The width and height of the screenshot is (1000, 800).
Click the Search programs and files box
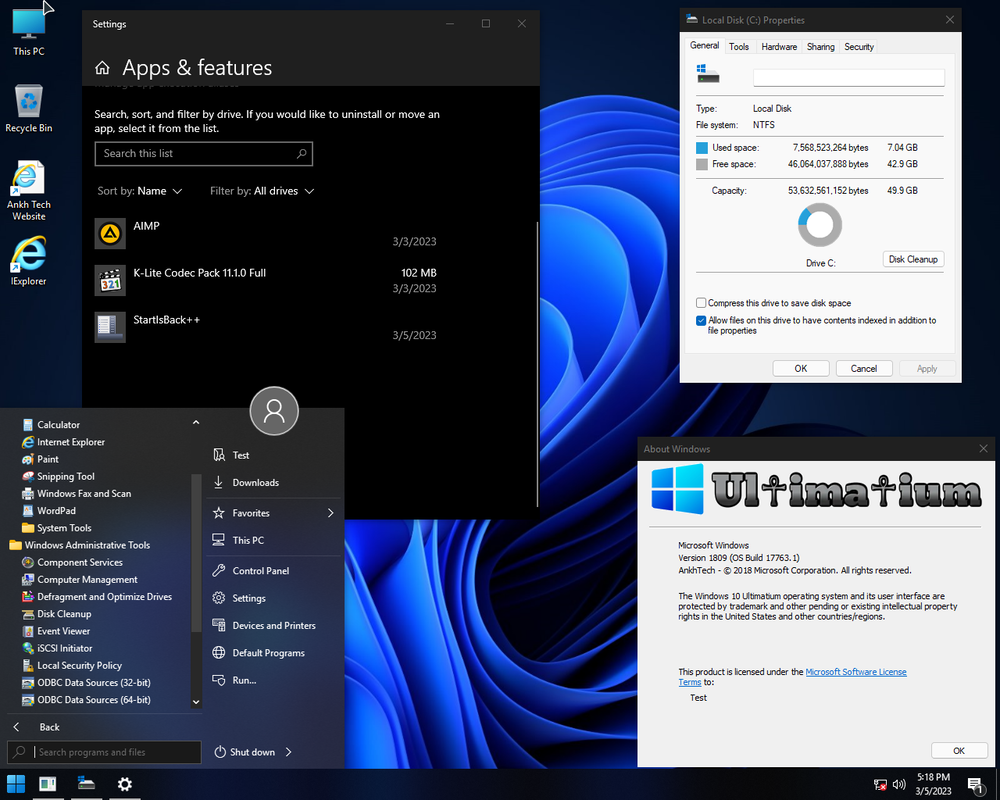pos(104,752)
